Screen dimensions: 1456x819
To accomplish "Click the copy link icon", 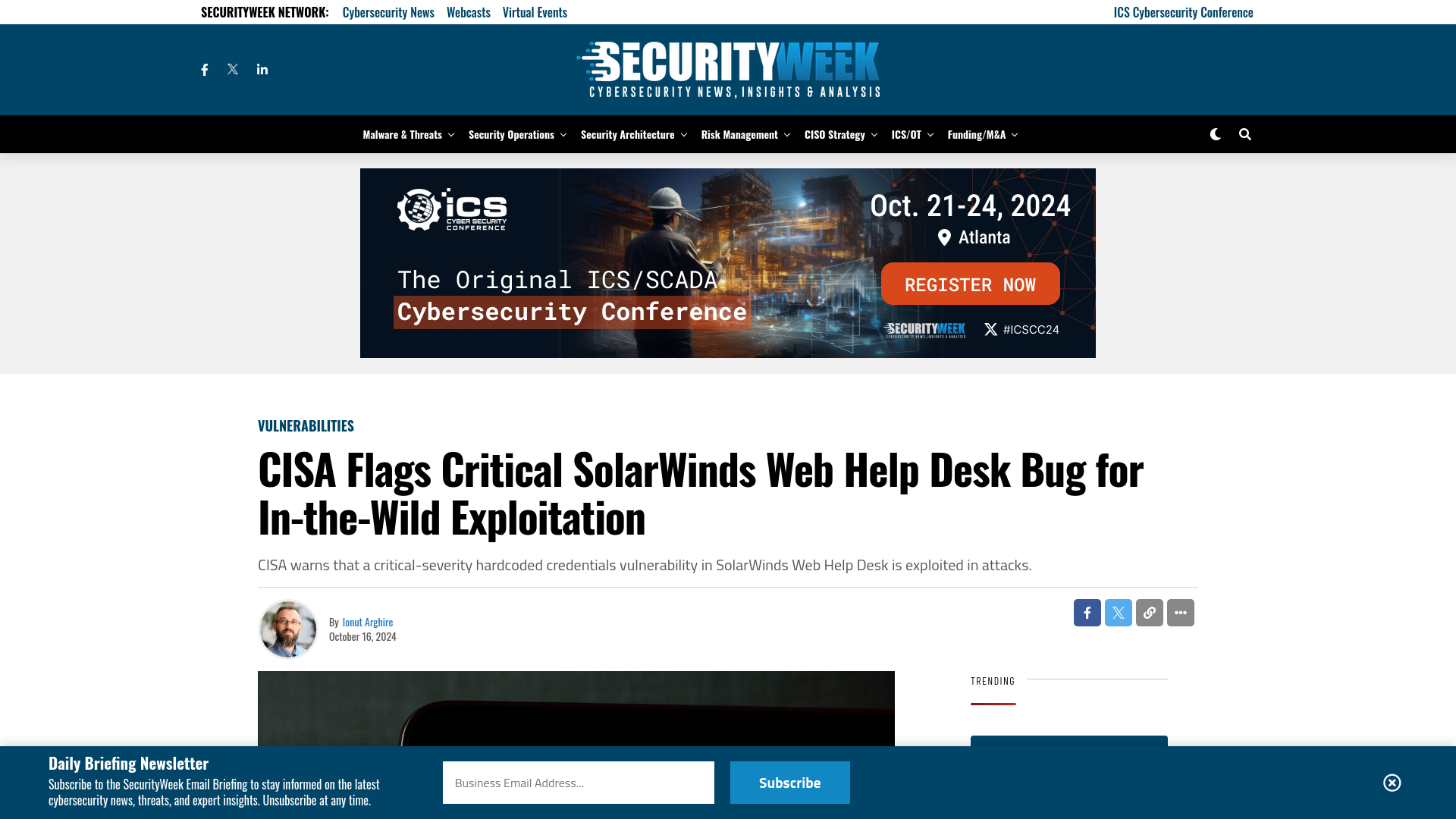I will pos(1149,612).
